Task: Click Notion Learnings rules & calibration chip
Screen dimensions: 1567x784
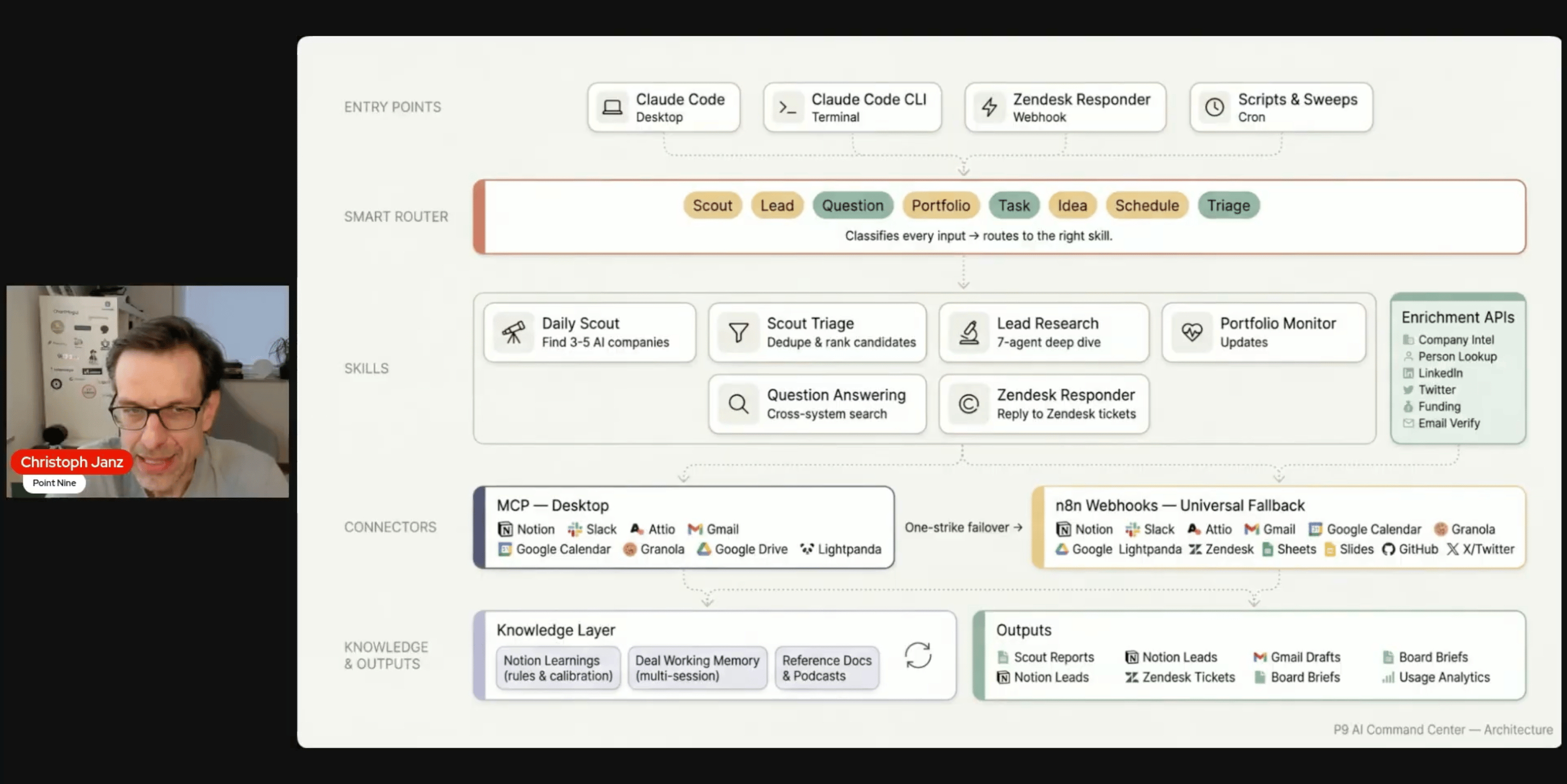Action: 558,668
